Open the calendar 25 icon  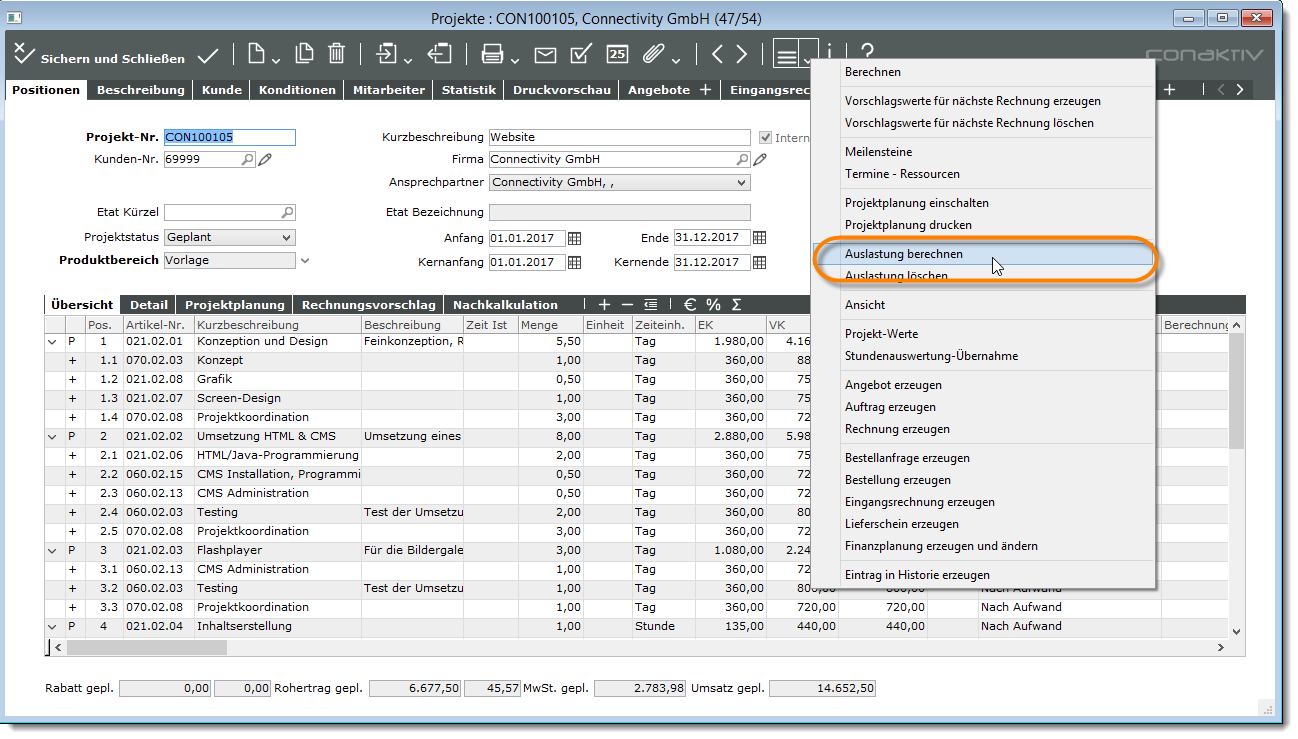618,55
